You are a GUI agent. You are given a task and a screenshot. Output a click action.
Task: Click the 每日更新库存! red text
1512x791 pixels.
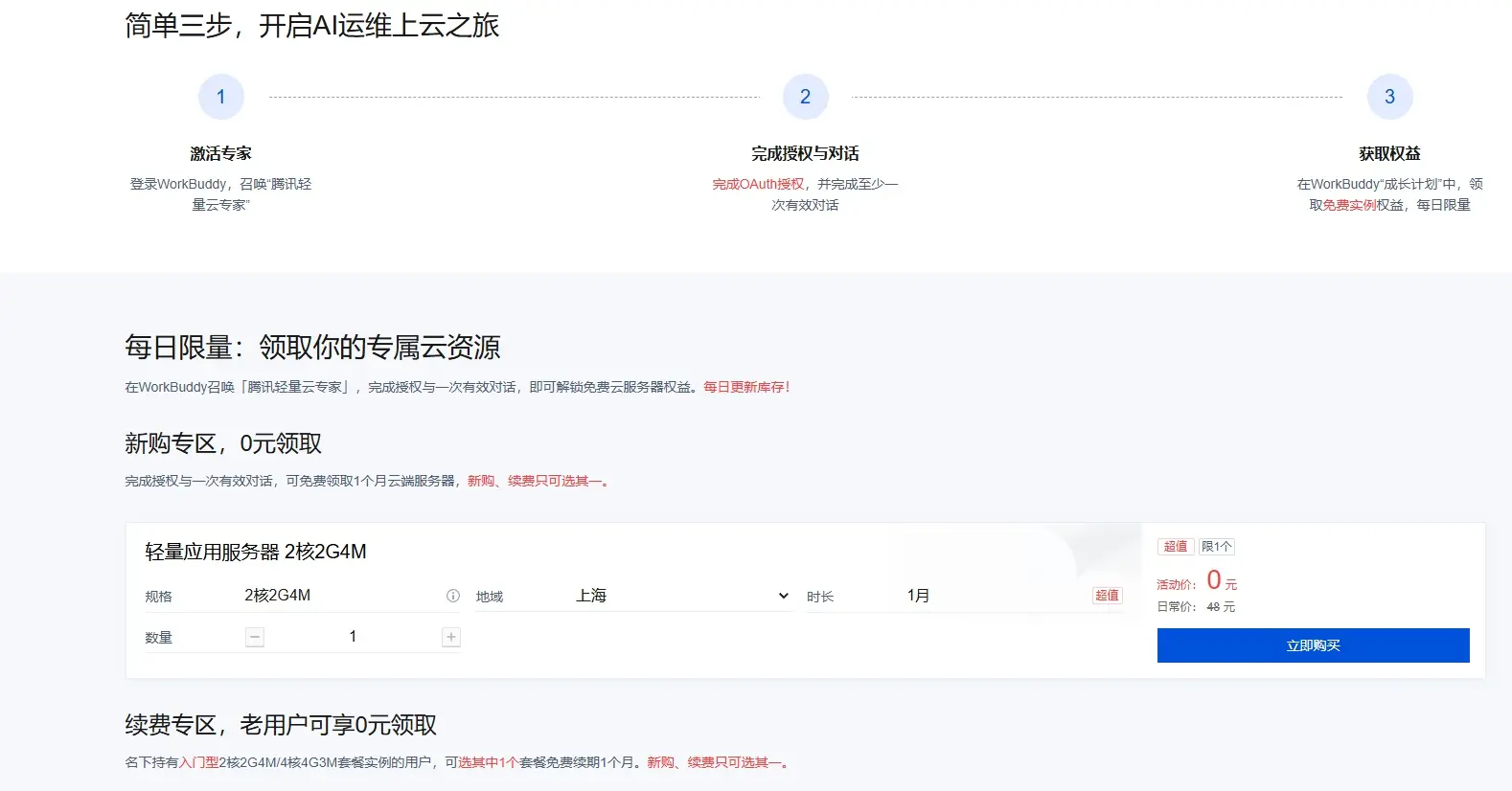[x=746, y=387]
